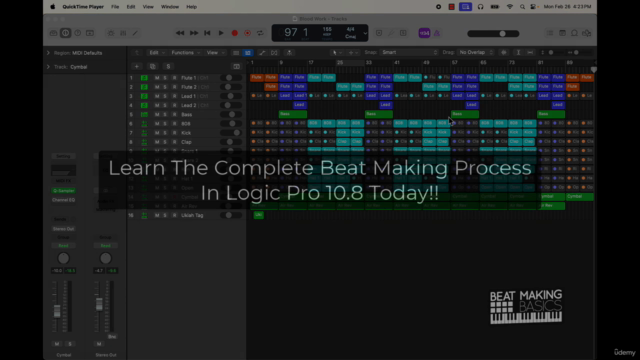
Task: Open the secondary tool menu
Action: 353,53
